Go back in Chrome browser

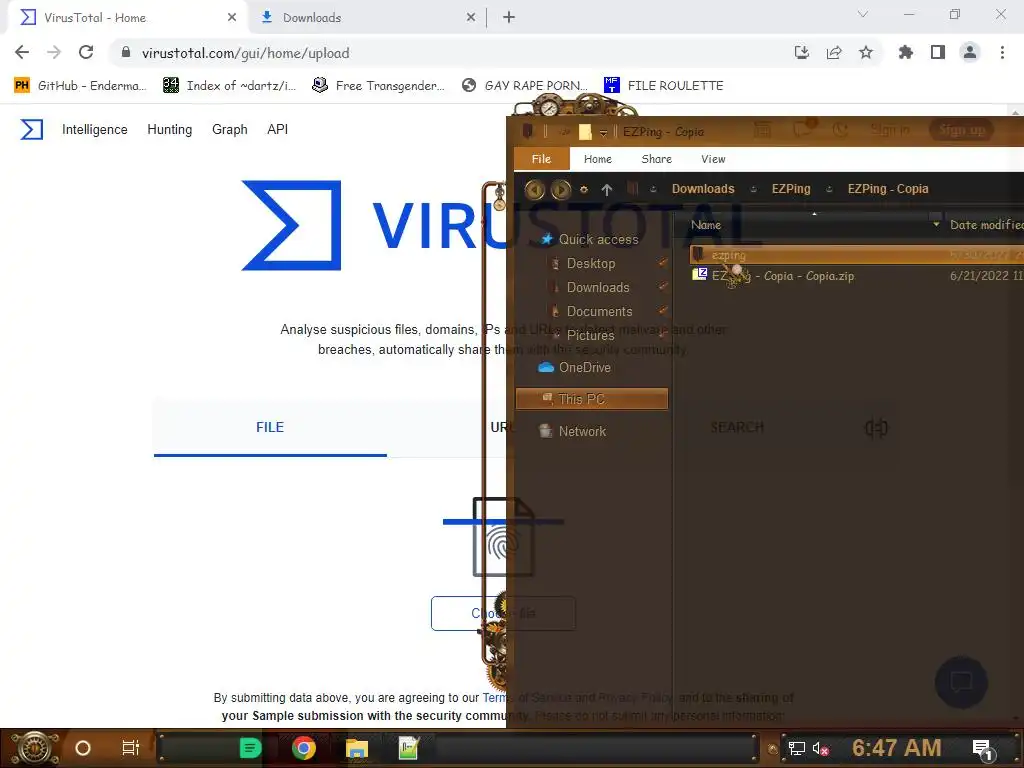22,52
